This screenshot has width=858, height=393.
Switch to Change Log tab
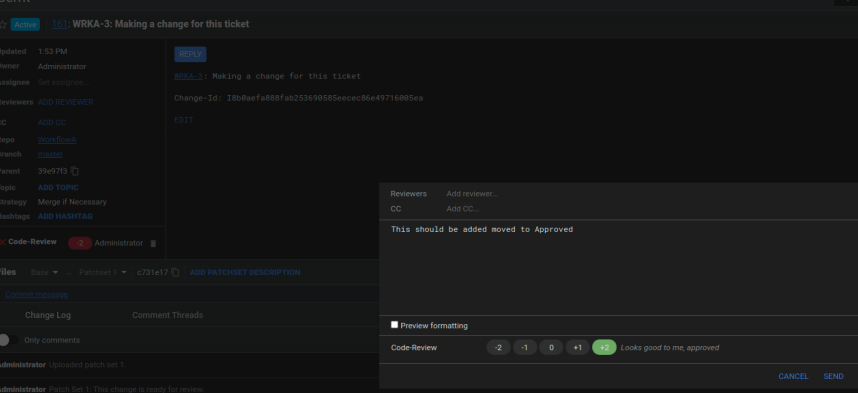48,315
